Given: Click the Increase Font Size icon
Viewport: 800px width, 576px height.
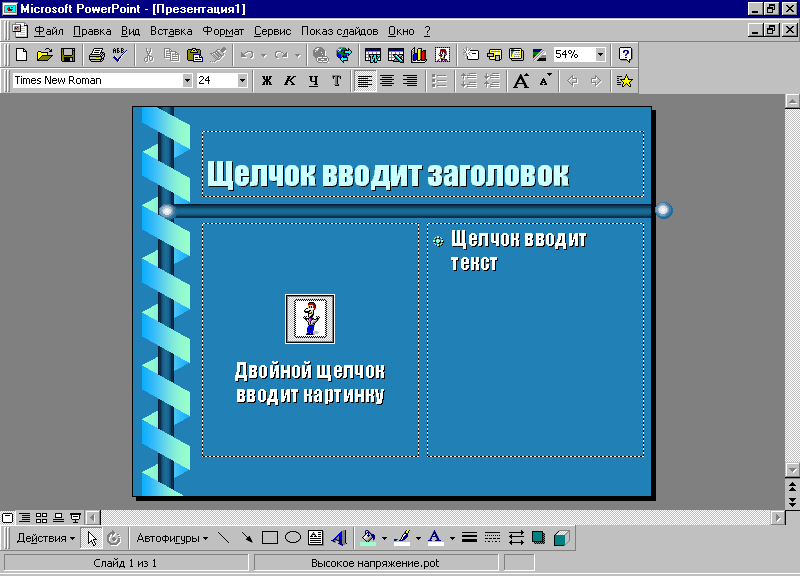Looking at the screenshot, I should [521, 81].
